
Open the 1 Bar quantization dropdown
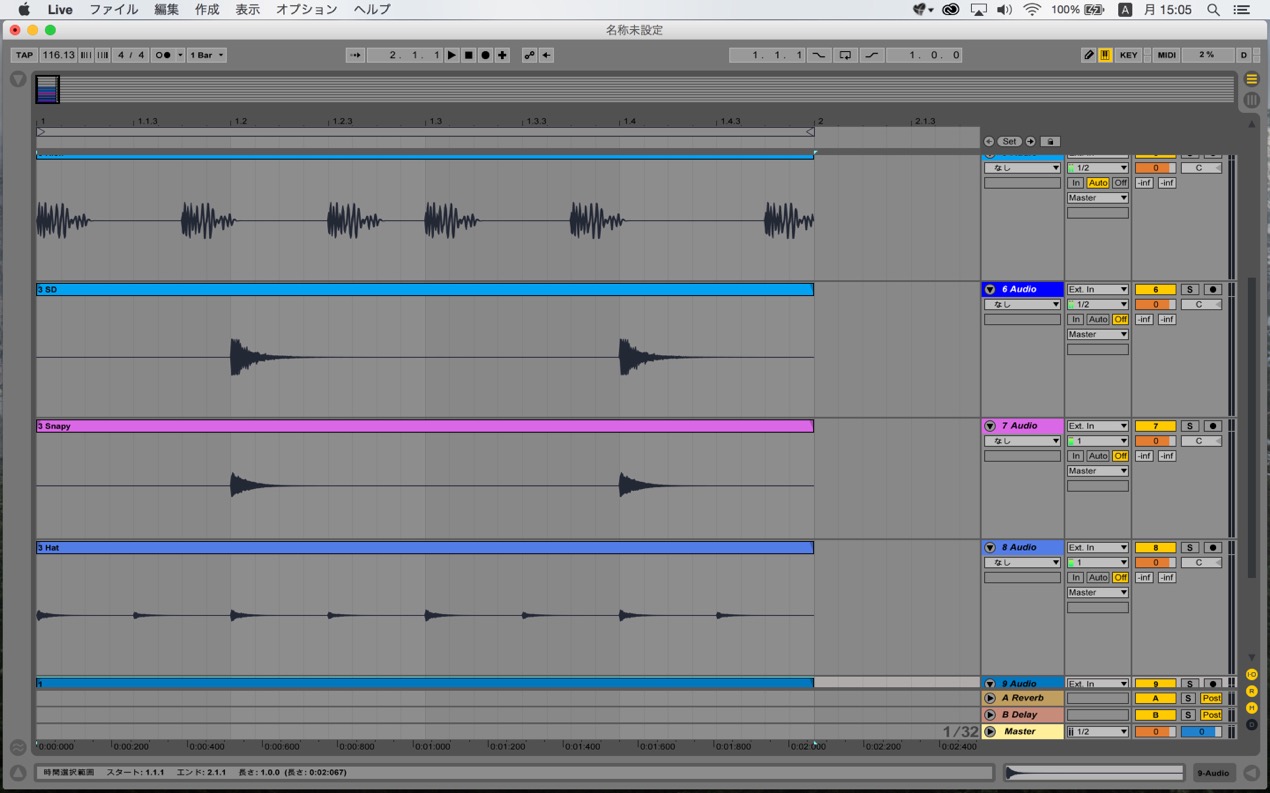coord(207,55)
